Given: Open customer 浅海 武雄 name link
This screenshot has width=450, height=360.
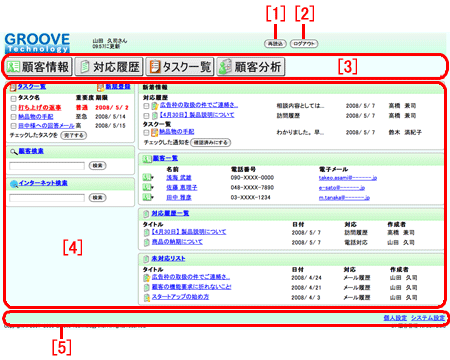Looking at the screenshot, I should 179,178.
